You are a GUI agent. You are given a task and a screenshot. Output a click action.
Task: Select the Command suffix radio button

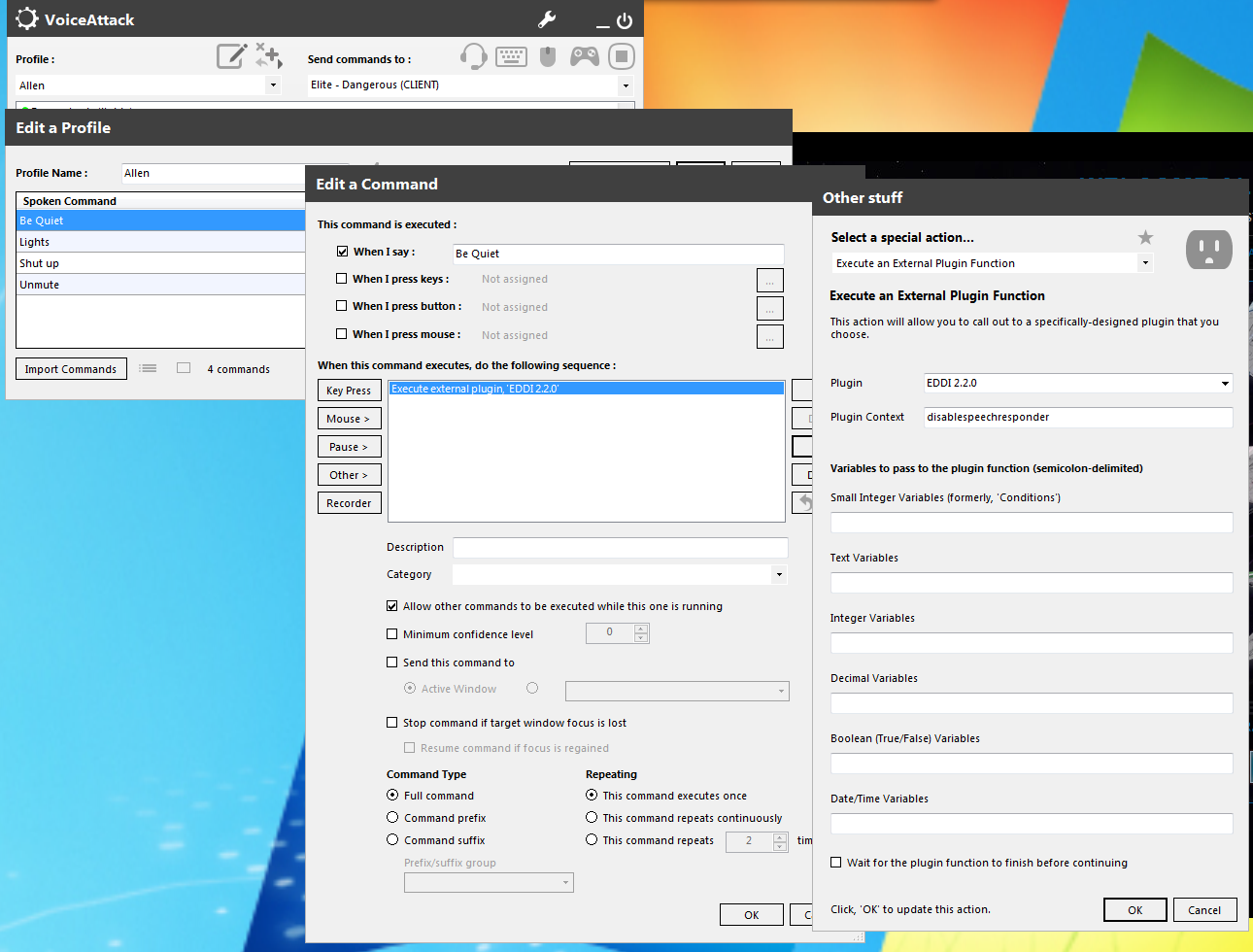(x=392, y=839)
